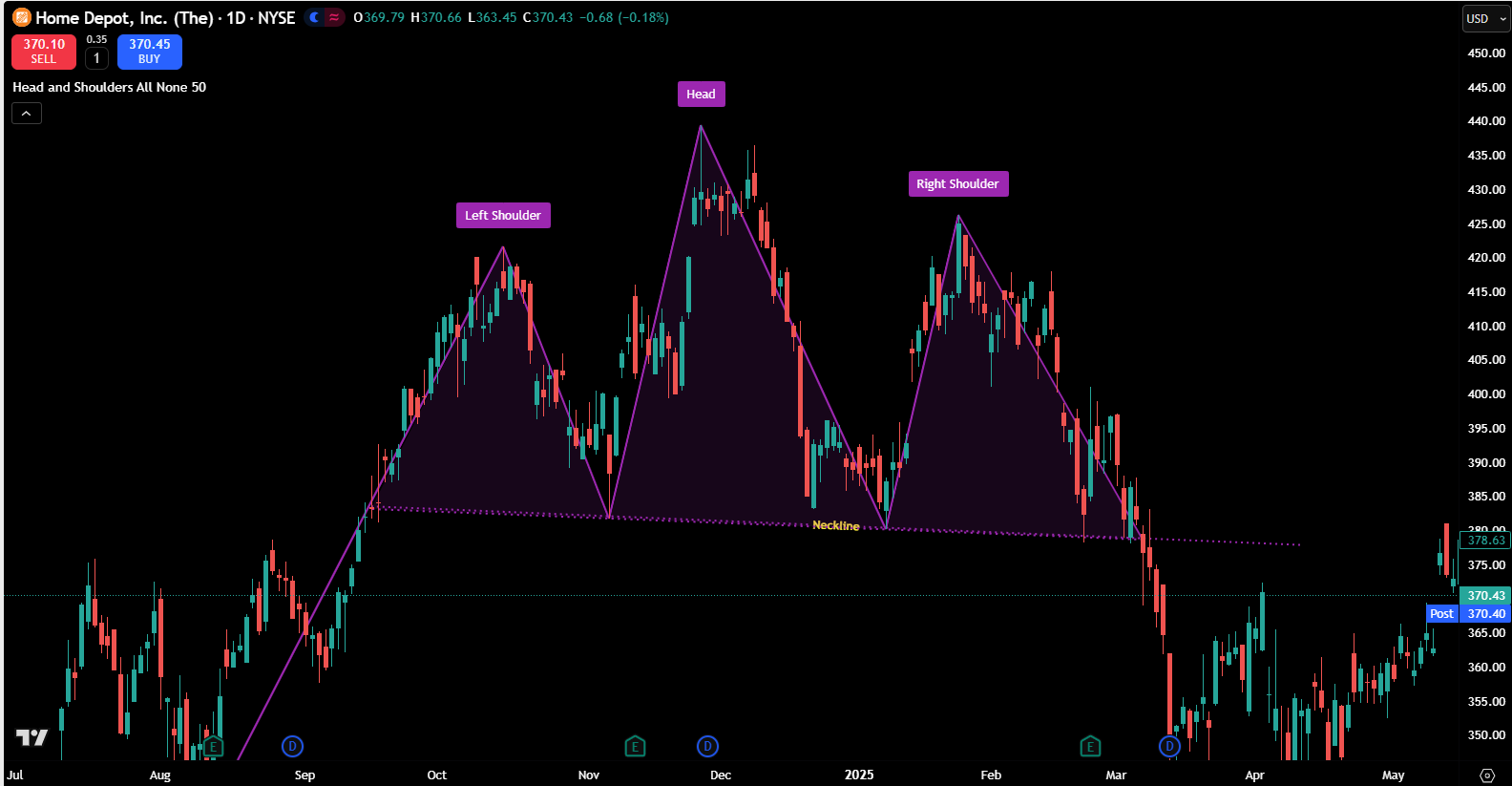This screenshot has width=1512, height=786.
Task: Click the TradingView logo in the chart corner
Action: [31, 737]
